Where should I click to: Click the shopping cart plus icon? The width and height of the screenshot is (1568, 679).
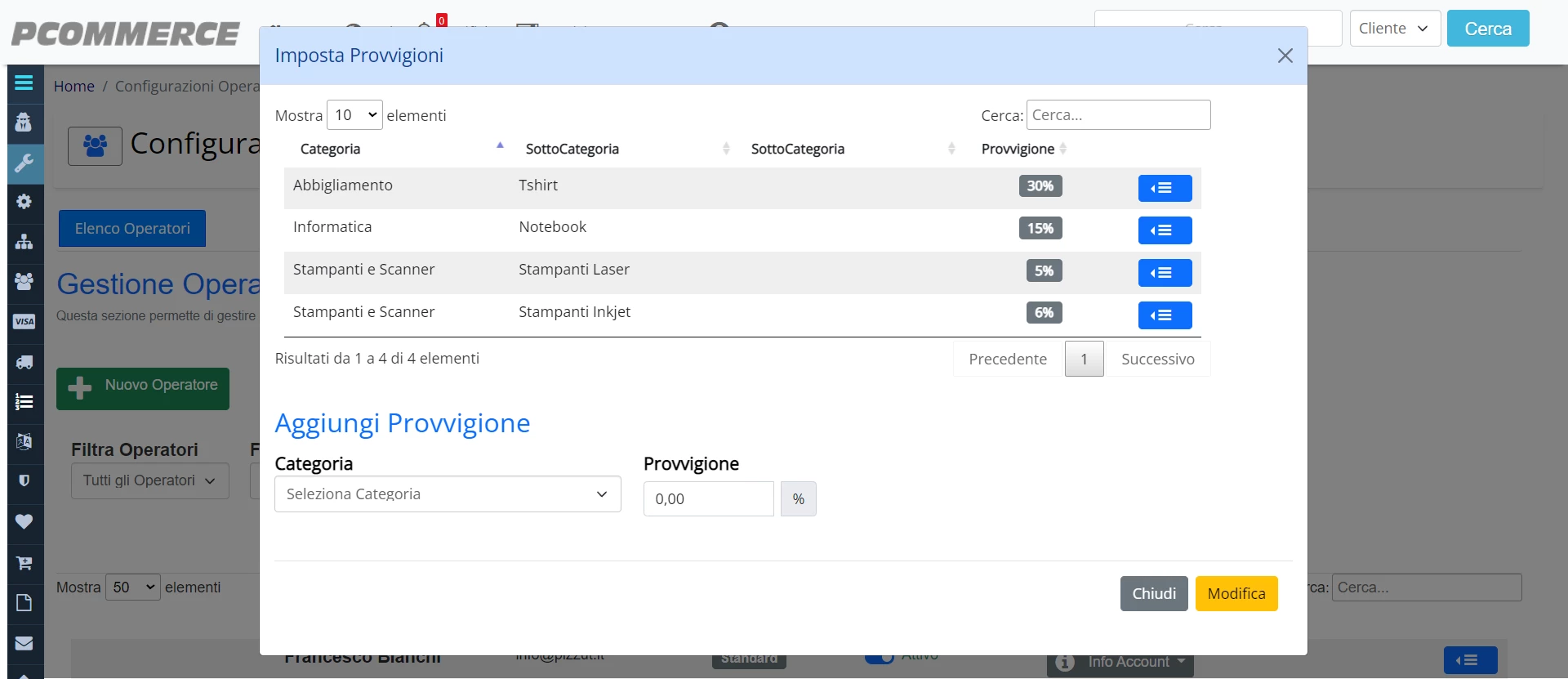point(24,562)
